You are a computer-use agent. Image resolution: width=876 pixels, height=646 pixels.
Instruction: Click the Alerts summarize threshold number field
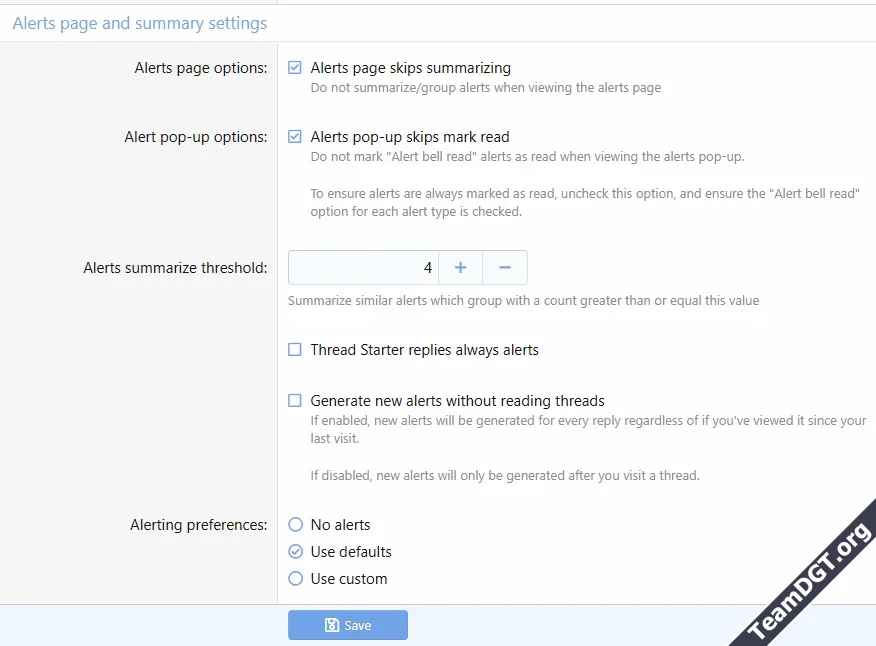(x=364, y=268)
